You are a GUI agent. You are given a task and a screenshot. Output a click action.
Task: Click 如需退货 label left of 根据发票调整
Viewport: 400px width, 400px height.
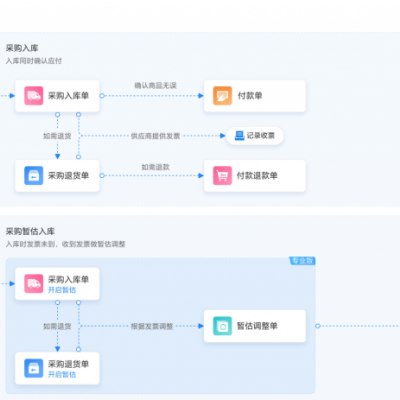tap(57, 326)
